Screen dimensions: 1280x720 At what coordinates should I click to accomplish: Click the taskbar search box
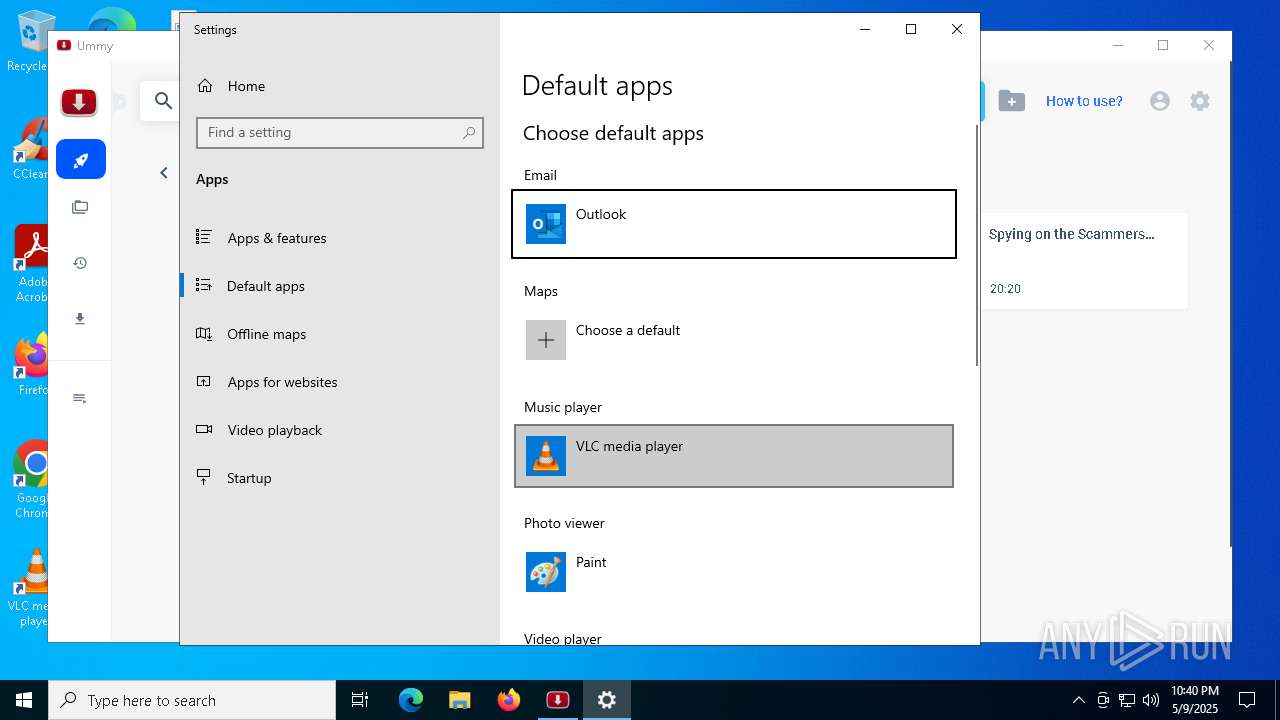tap(192, 700)
